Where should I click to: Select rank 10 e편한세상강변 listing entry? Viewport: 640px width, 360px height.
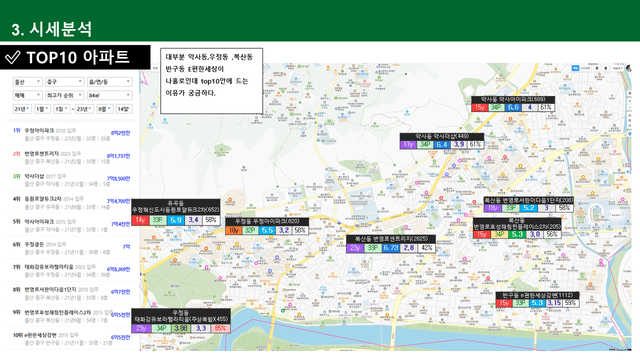pos(71,339)
